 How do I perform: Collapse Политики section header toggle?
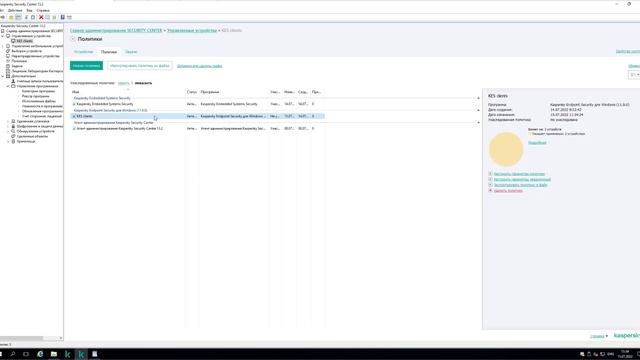tap(73, 39)
